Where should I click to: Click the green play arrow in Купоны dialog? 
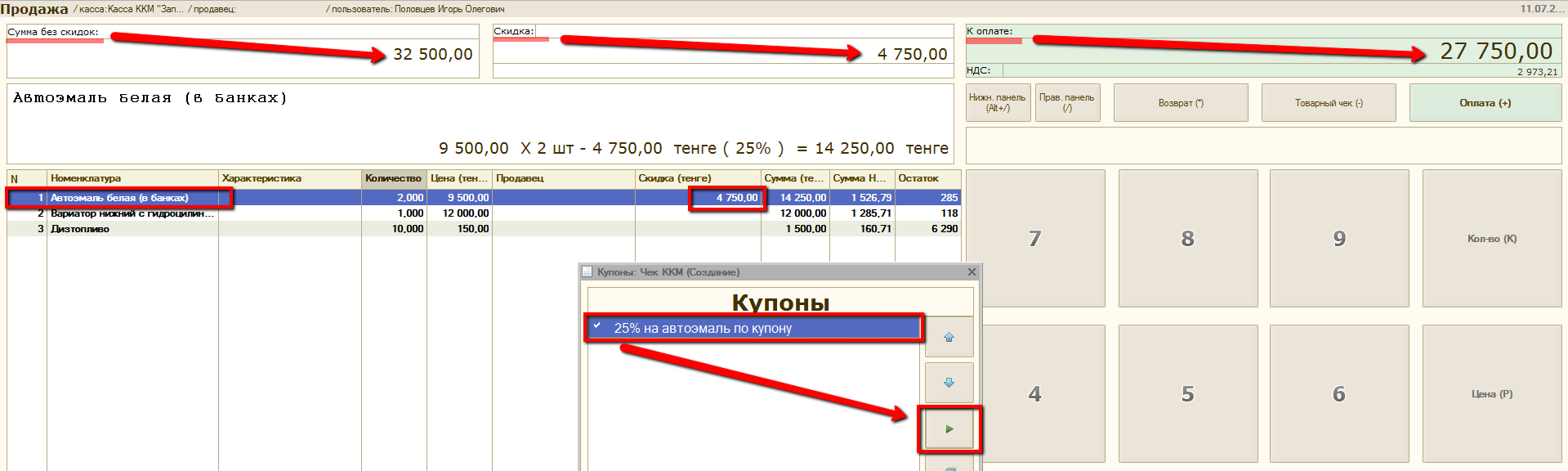point(949,429)
